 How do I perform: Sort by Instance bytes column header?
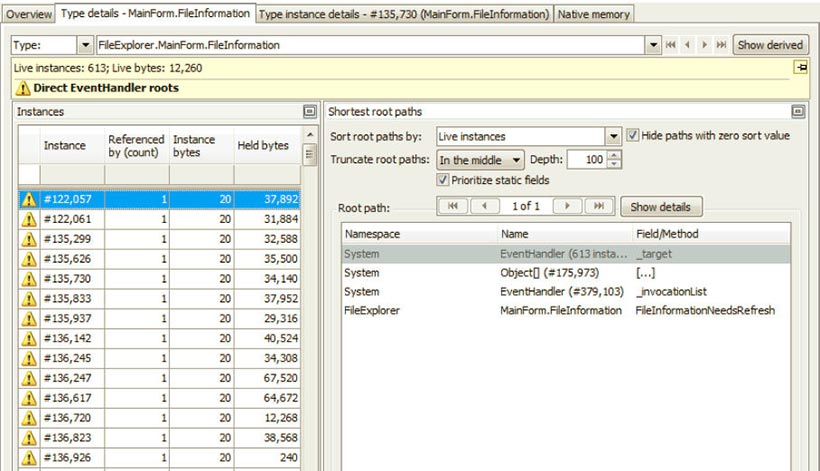click(x=201, y=145)
